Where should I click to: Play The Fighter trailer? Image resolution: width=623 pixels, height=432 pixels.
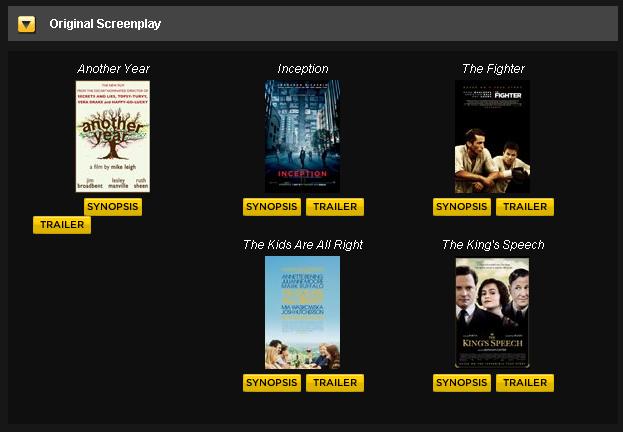[525, 207]
